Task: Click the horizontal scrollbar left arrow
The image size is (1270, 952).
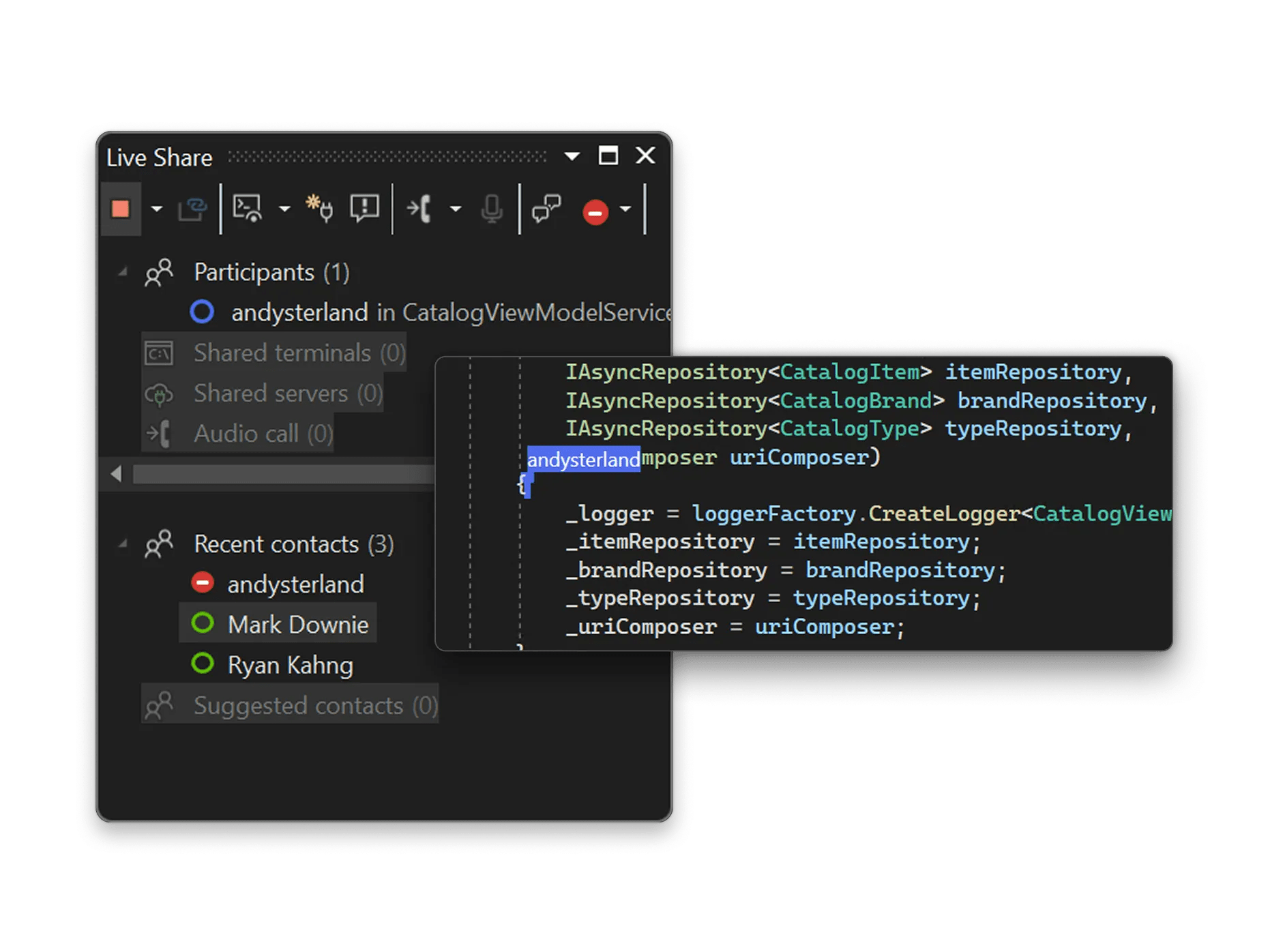Action: point(116,473)
